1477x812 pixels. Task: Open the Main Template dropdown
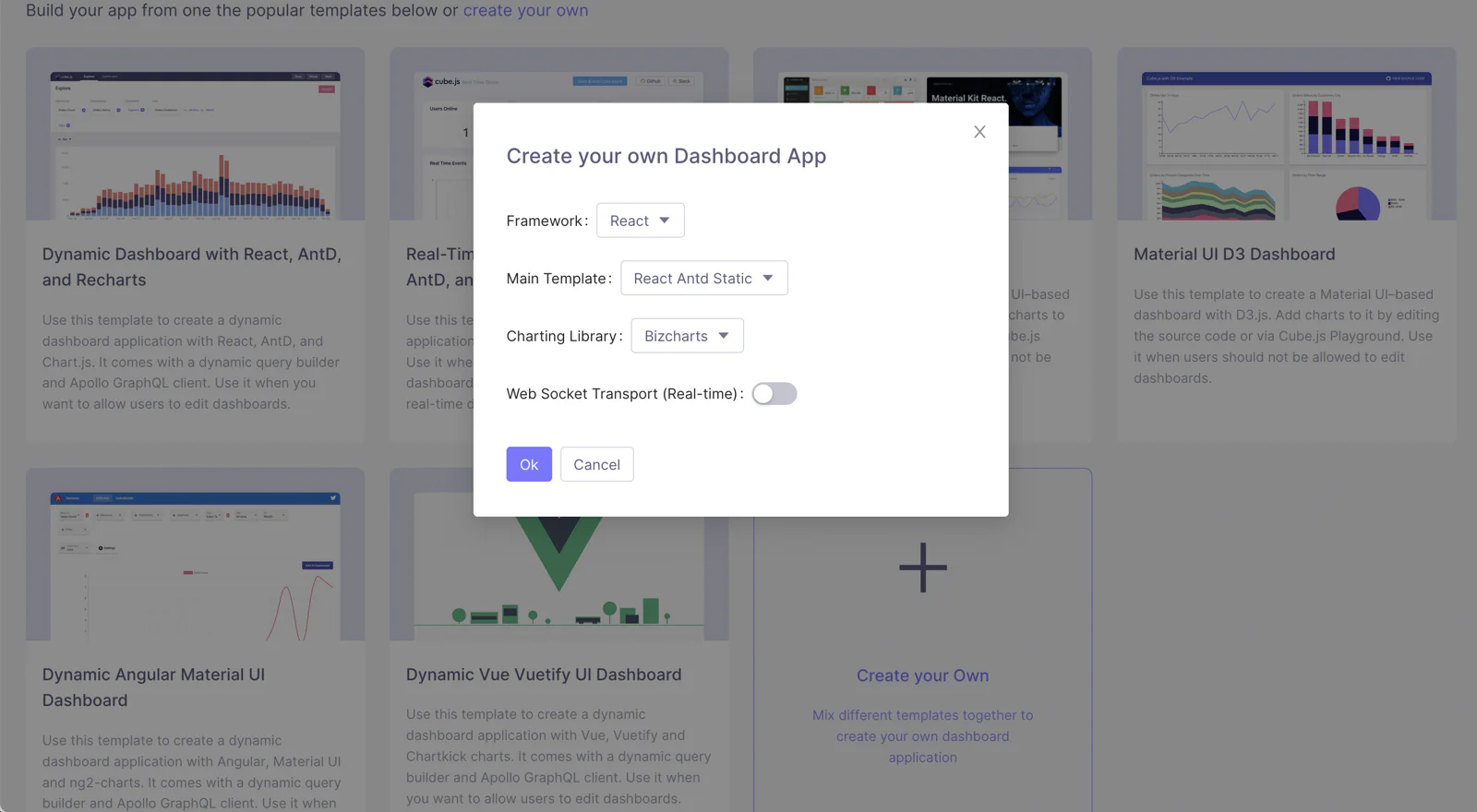coord(703,278)
